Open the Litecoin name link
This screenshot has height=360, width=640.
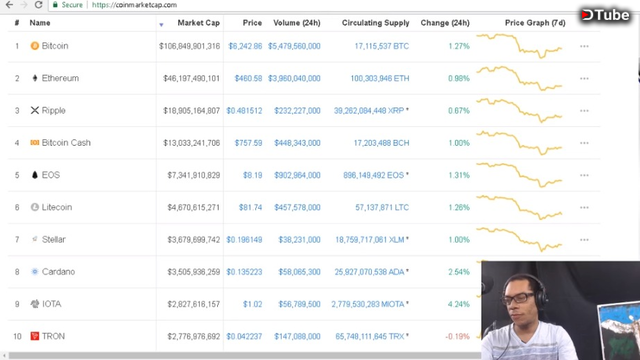click(x=57, y=207)
